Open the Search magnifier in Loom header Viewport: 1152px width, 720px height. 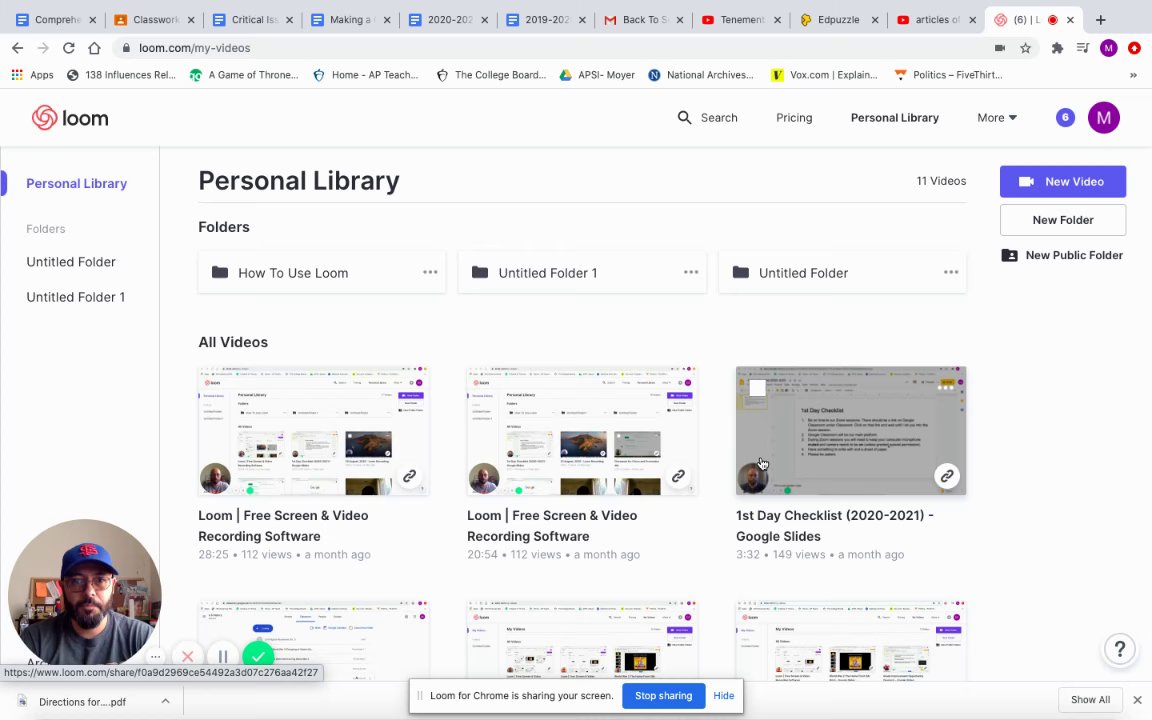tap(684, 118)
